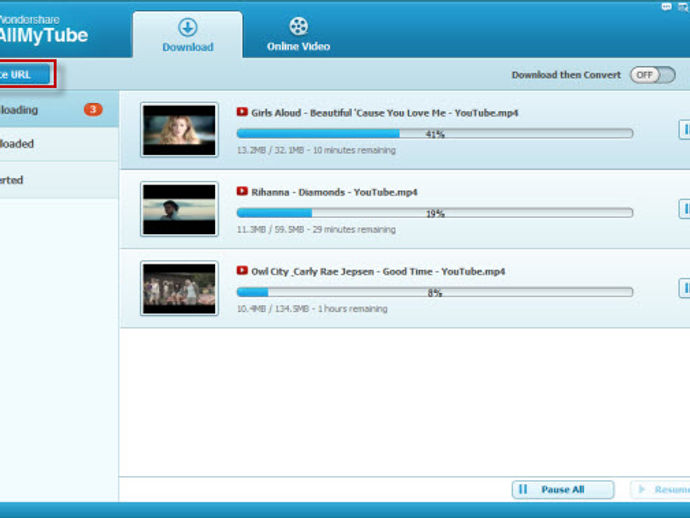
Task: Click the Pause All button
Action: click(x=563, y=489)
